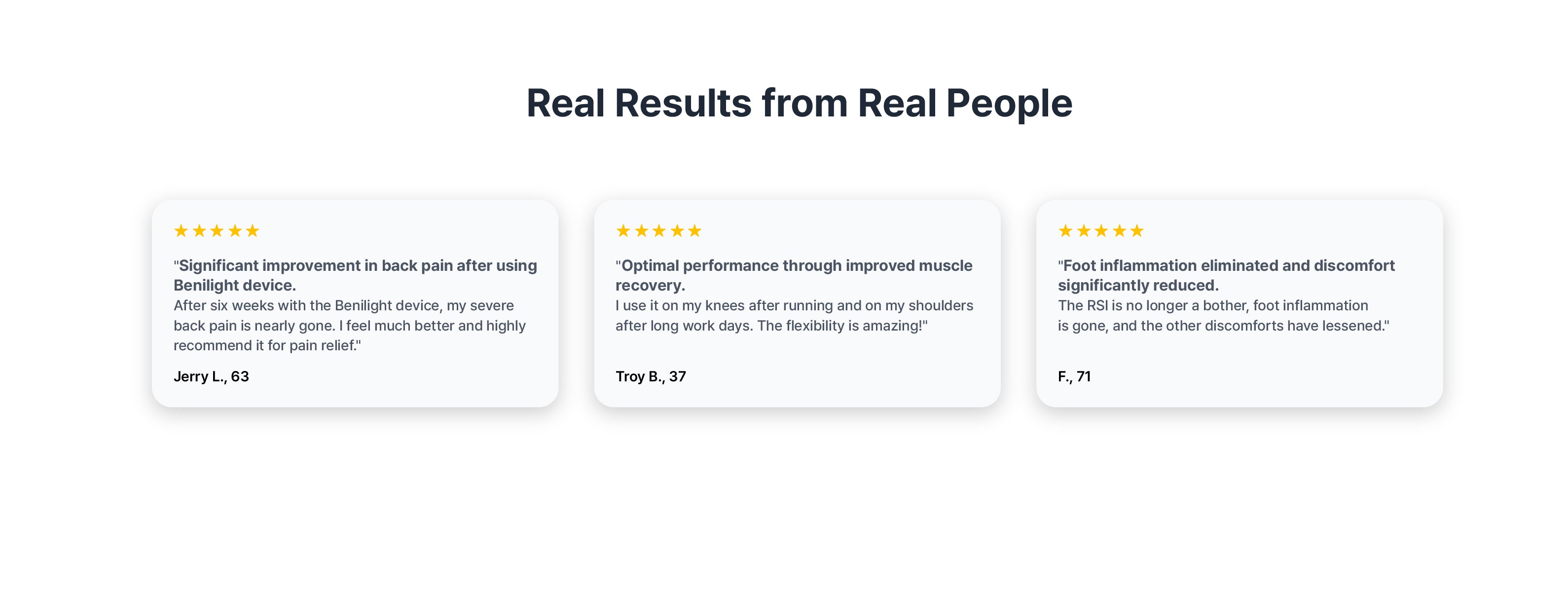1568x593 pixels.
Task: Click the first star in Troy B.'s review
Action: point(622,231)
